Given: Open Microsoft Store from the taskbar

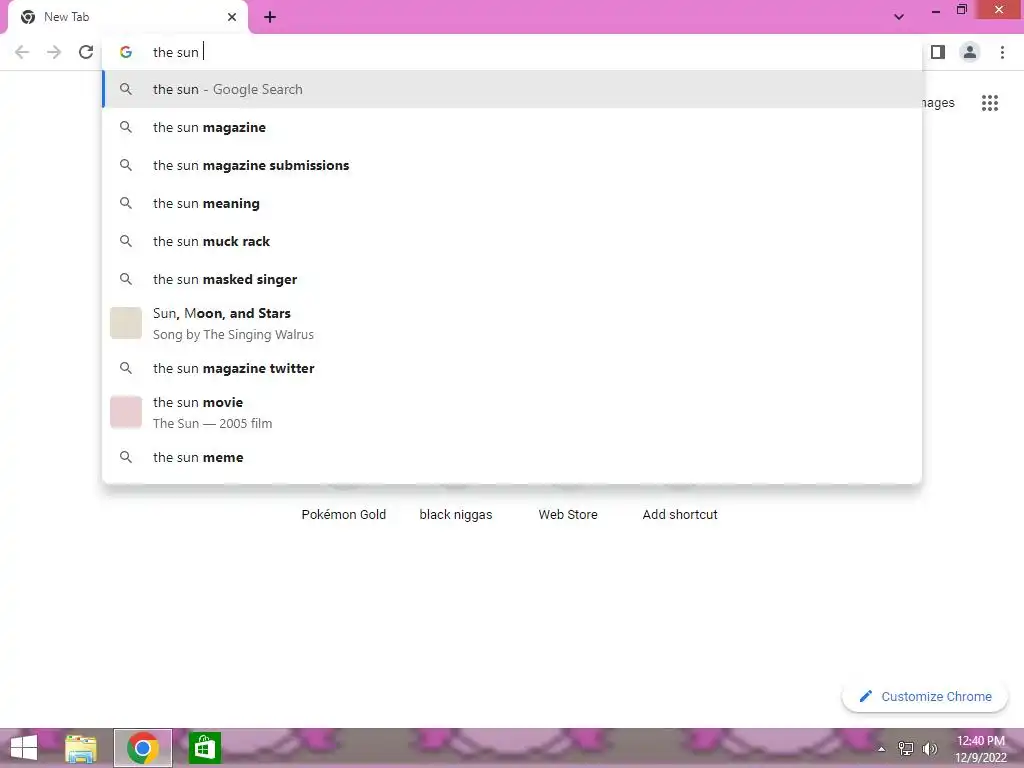Looking at the screenshot, I should [x=204, y=748].
